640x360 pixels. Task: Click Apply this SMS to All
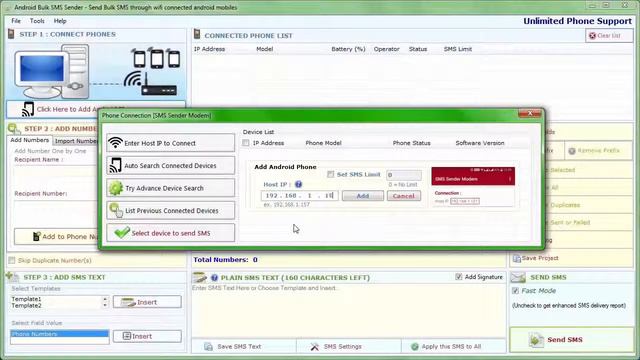tap(454, 346)
